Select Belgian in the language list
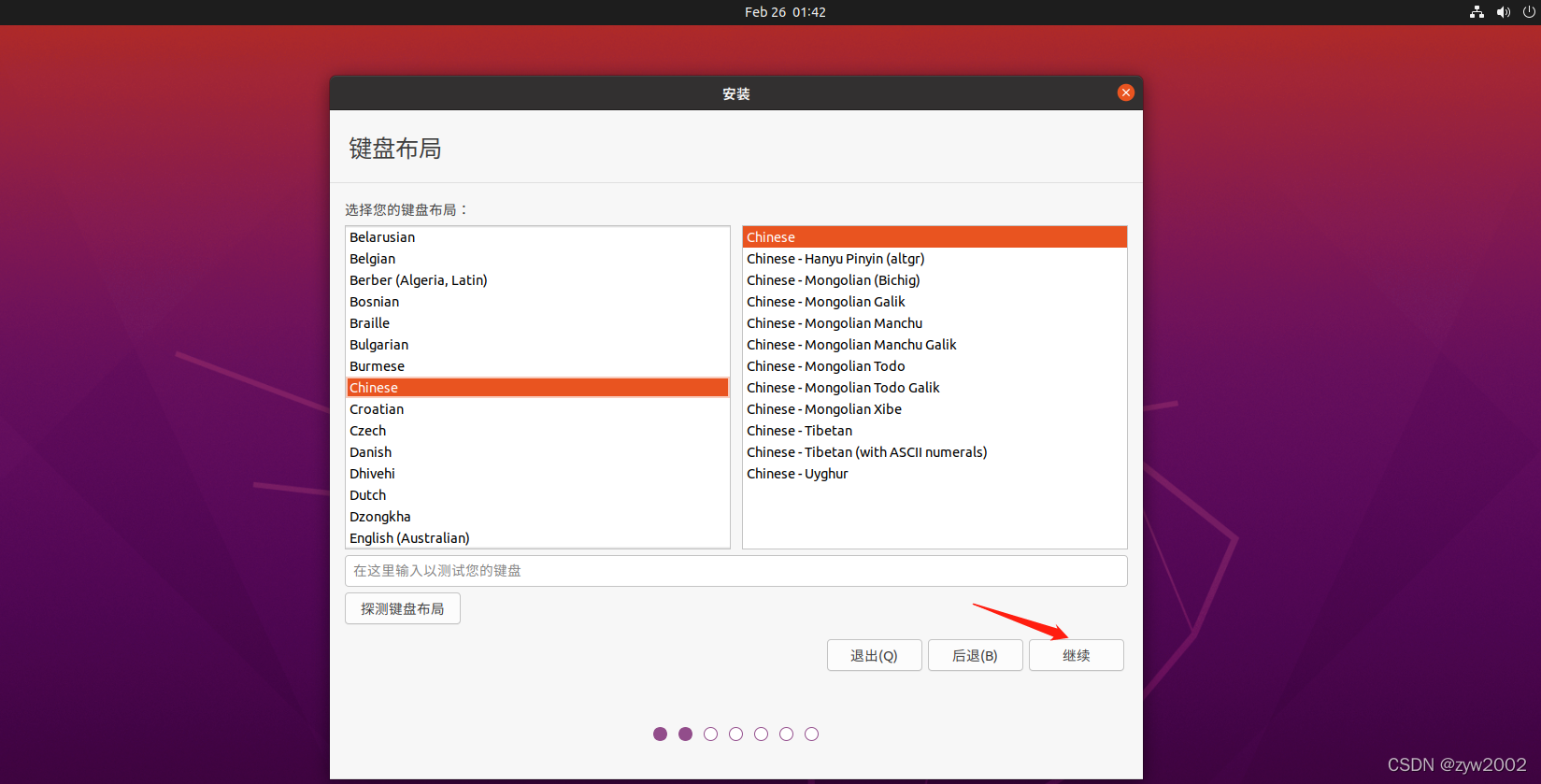This screenshot has height=784, width=1541. (x=537, y=259)
